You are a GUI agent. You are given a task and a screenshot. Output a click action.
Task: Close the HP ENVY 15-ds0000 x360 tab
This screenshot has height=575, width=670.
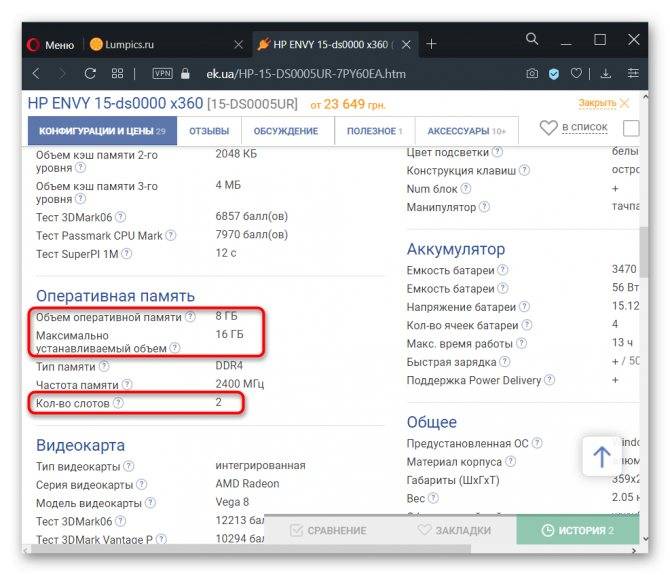pyautogui.click(x=406, y=44)
